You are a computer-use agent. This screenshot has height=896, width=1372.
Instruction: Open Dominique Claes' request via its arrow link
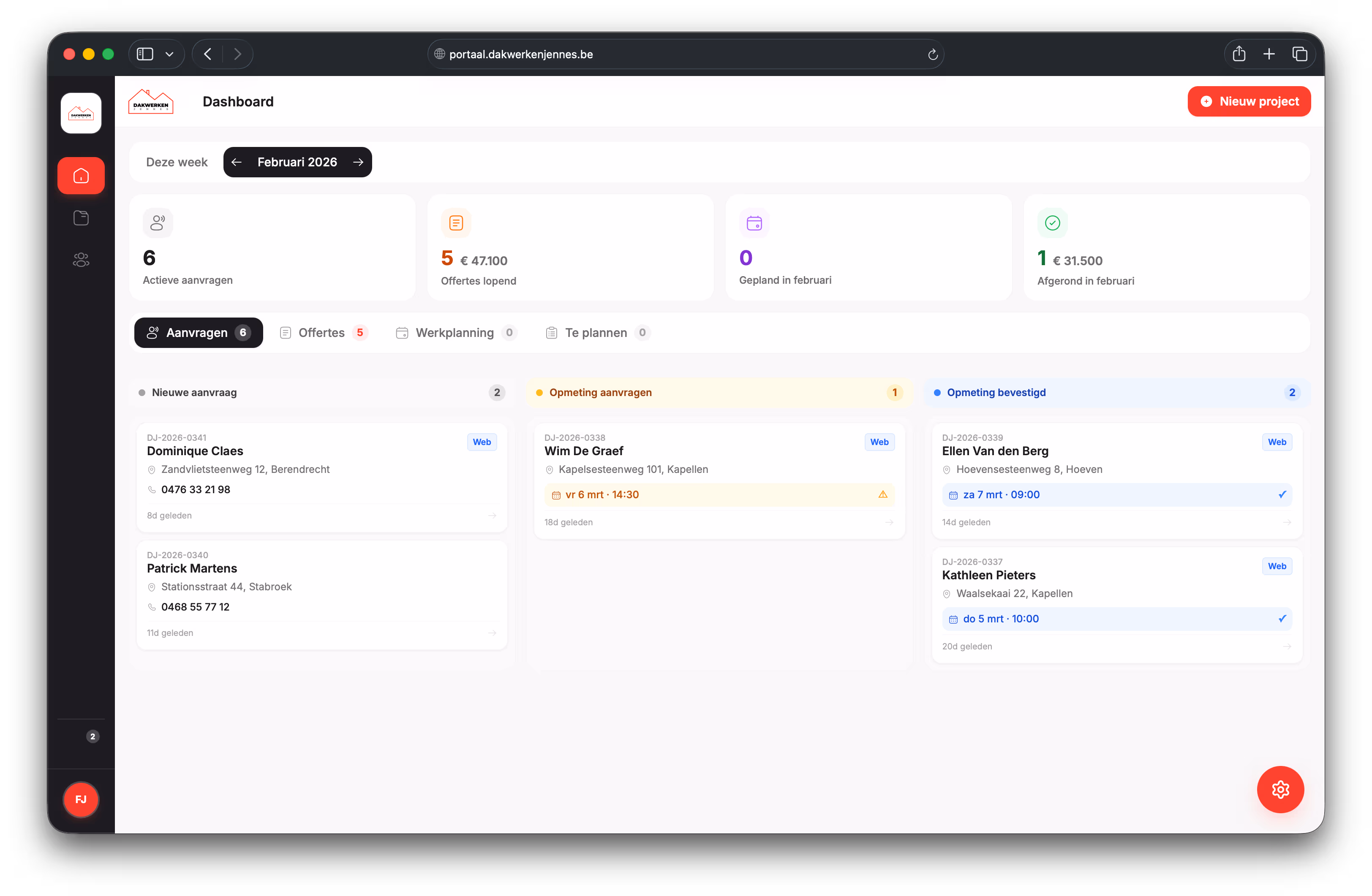[492, 516]
